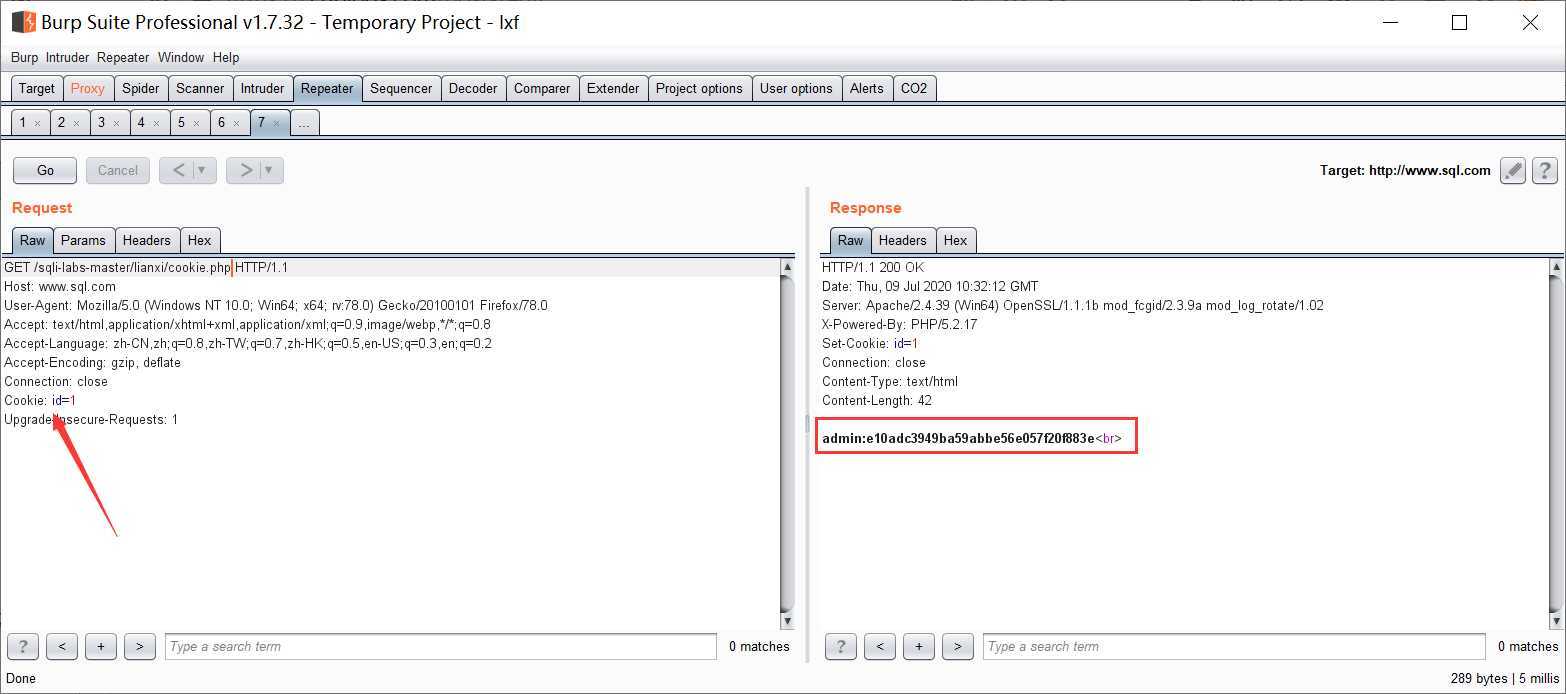
Task: Go to previous match in request search
Action: click(62, 646)
